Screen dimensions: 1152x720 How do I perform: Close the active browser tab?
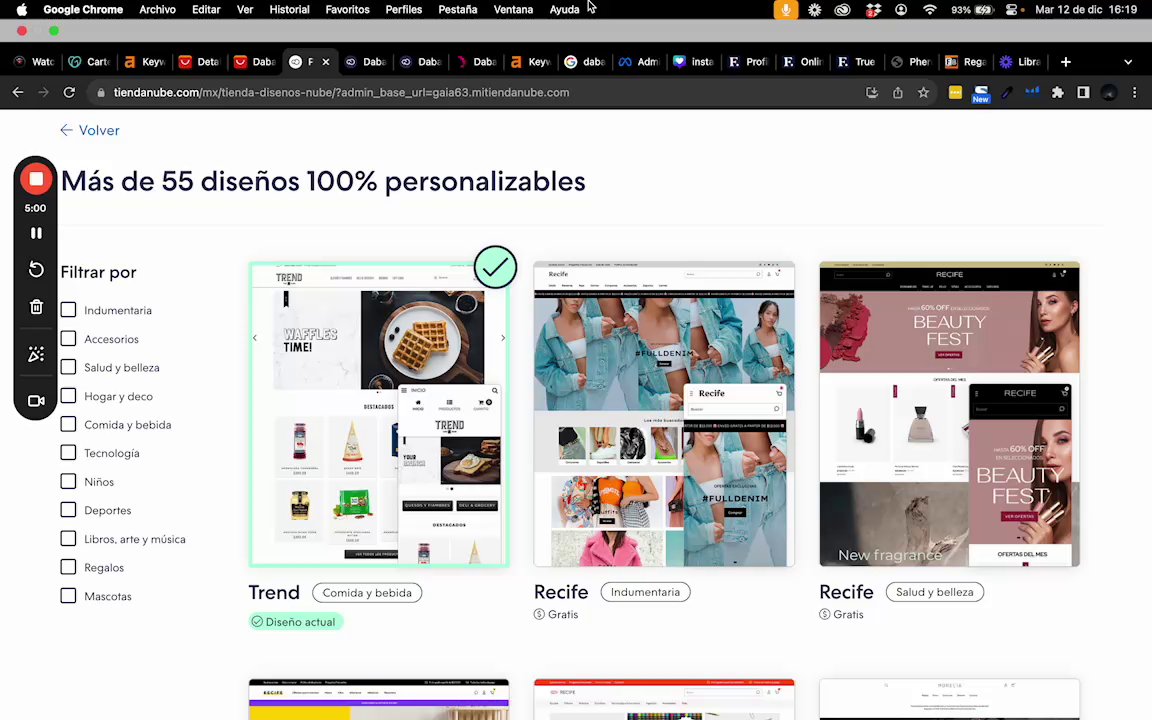325,62
